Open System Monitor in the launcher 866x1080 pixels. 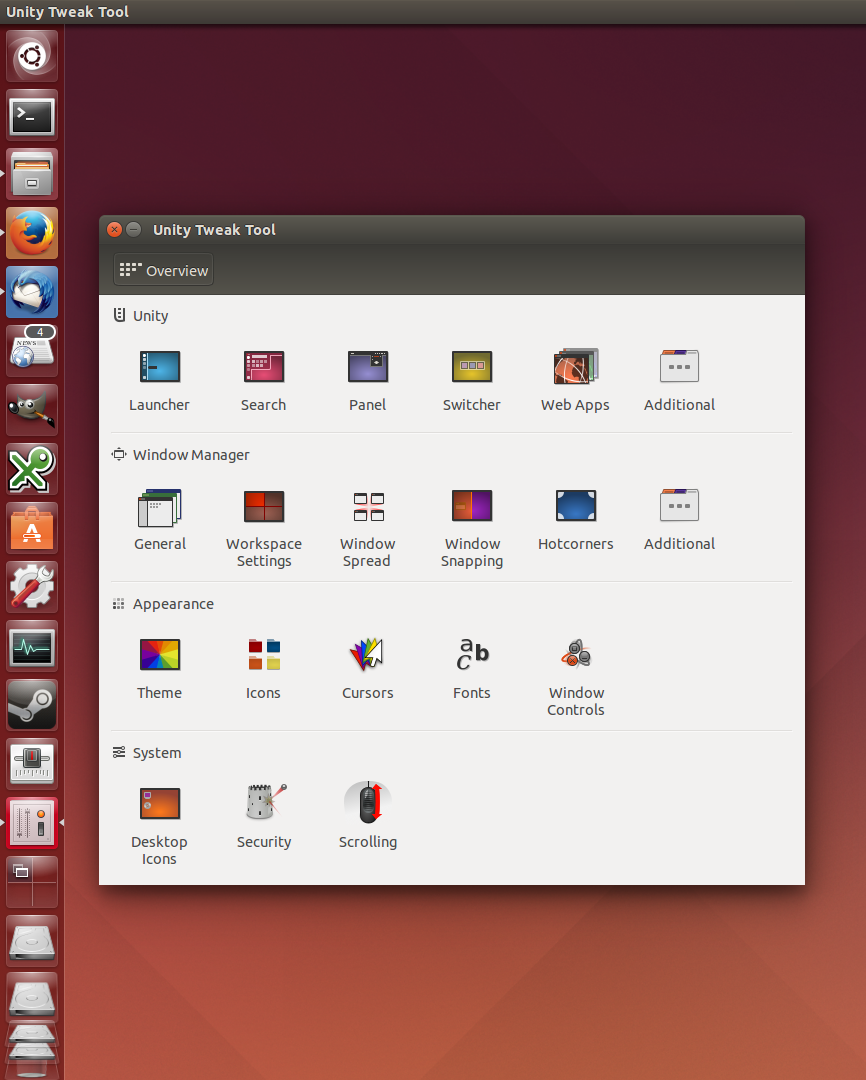coord(32,647)
